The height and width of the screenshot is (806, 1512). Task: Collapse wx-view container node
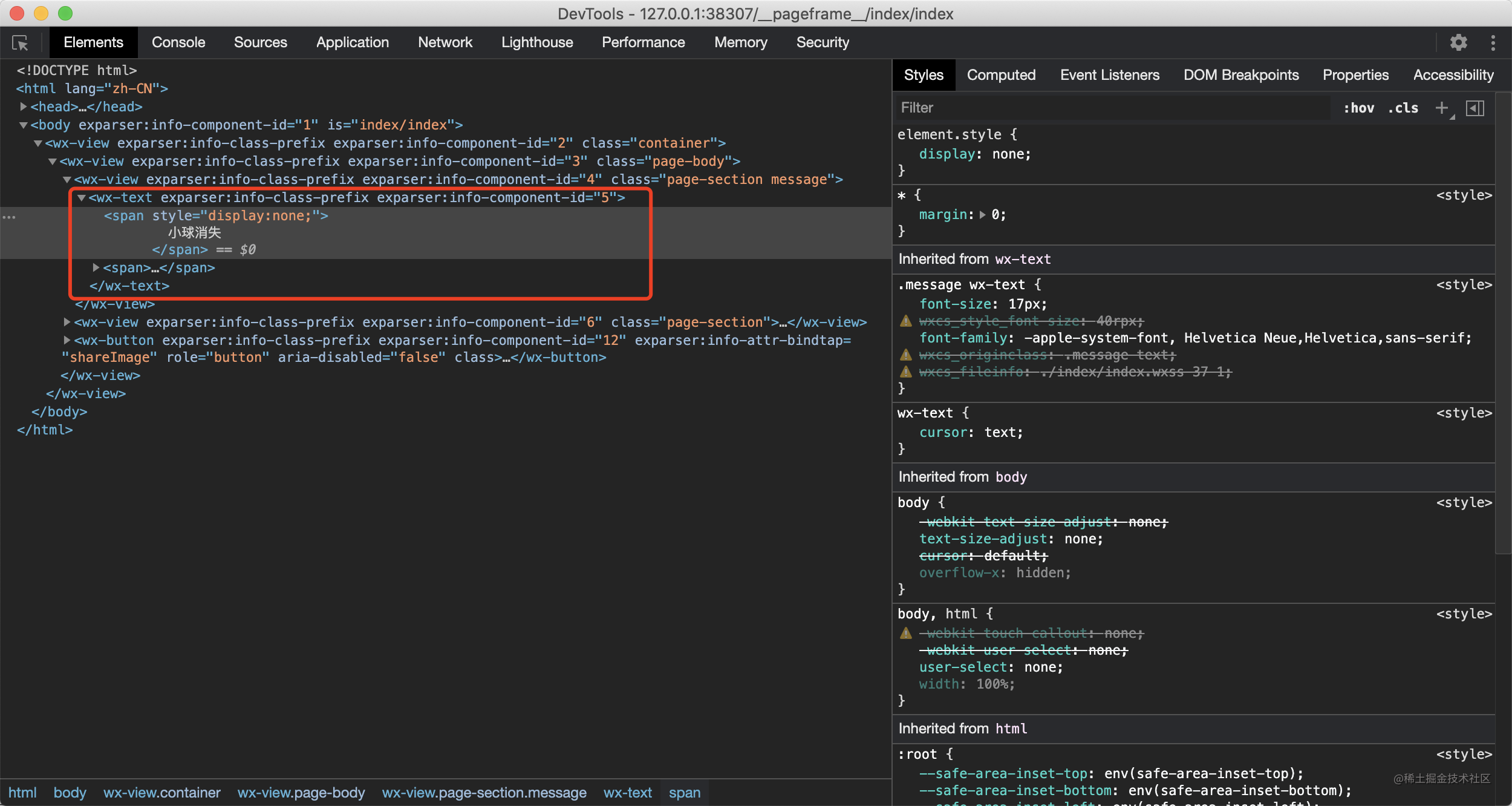38,143
